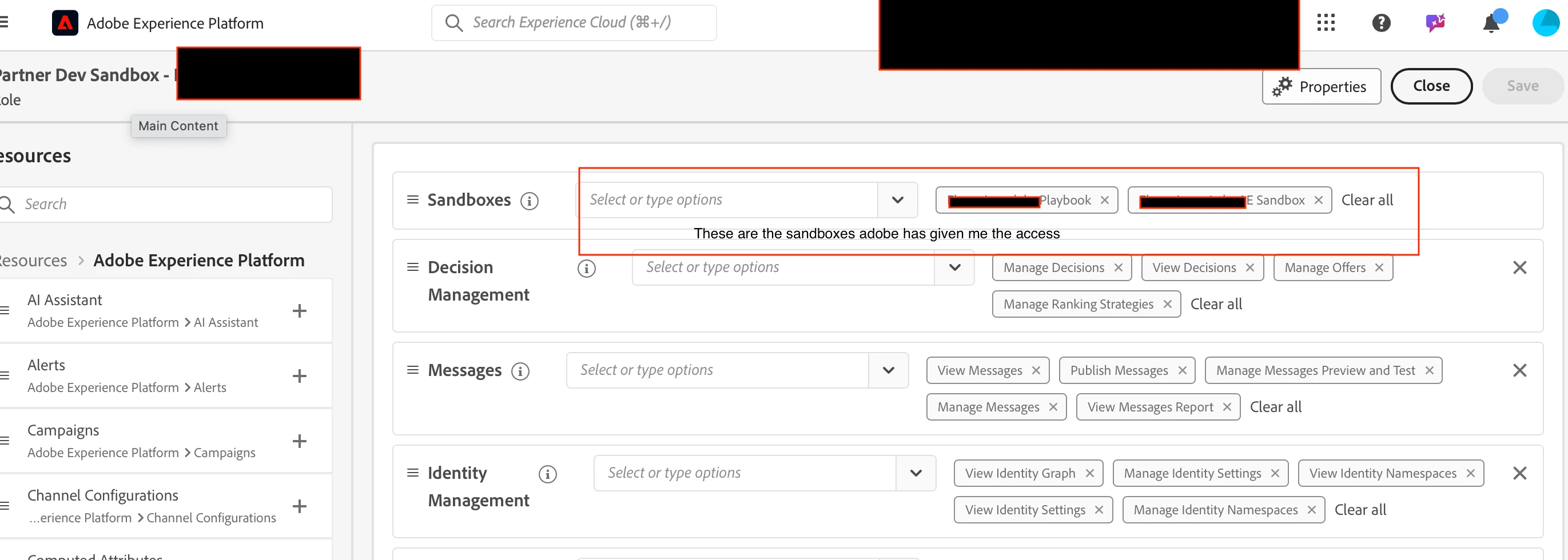Click the Resources search field

click(x=165, y=205)
